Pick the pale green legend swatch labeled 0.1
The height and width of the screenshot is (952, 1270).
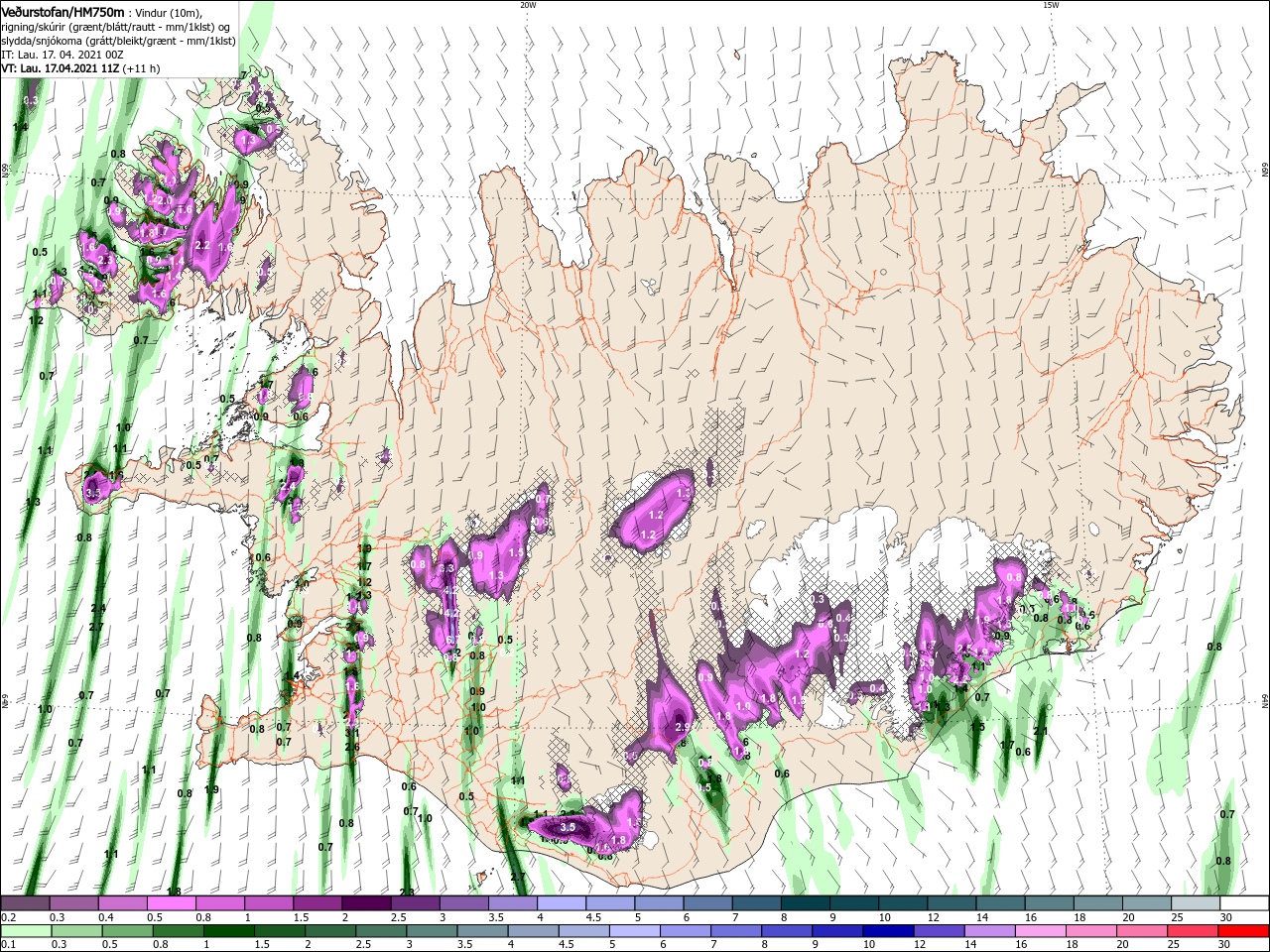26,931
